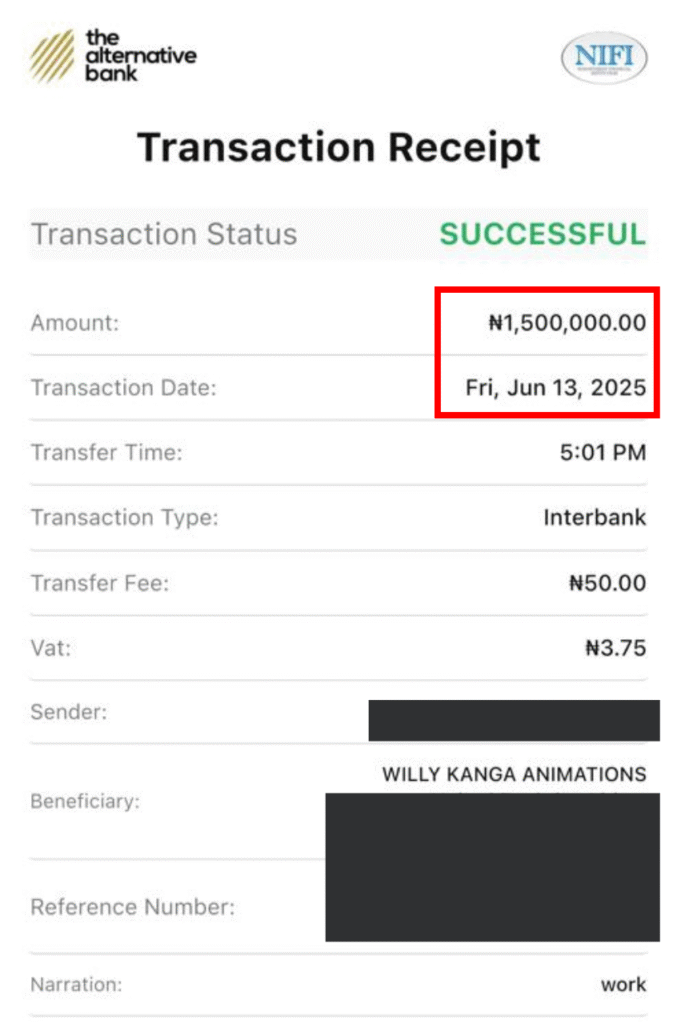Click the Transaction Receipt heading
Screen dimensions: 677x1024
(x=338, y=148)
